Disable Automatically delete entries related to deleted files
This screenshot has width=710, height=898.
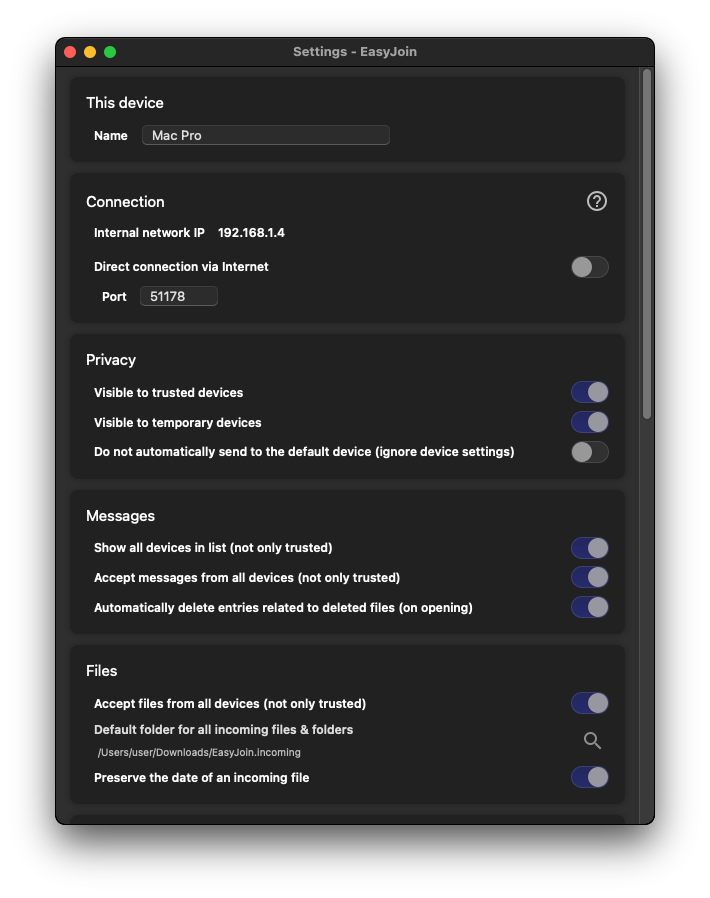click(589, 607)
